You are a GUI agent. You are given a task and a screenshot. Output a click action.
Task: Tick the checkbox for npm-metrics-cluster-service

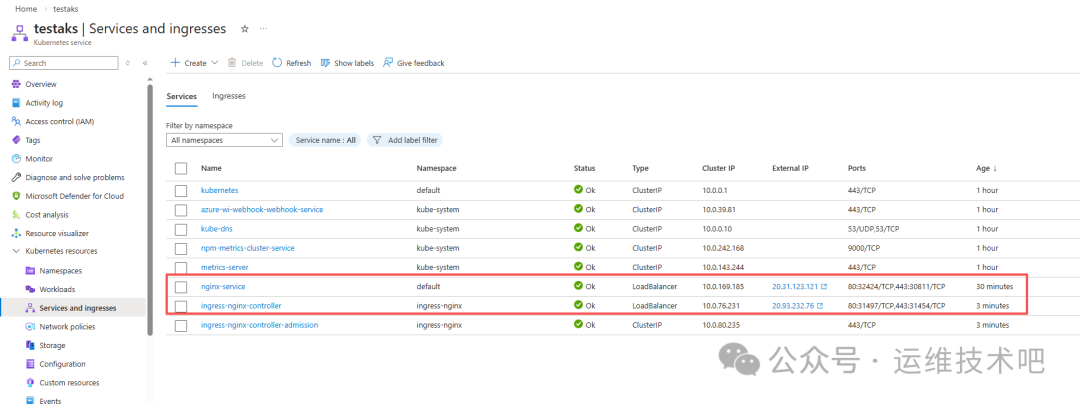coord(181,248)
